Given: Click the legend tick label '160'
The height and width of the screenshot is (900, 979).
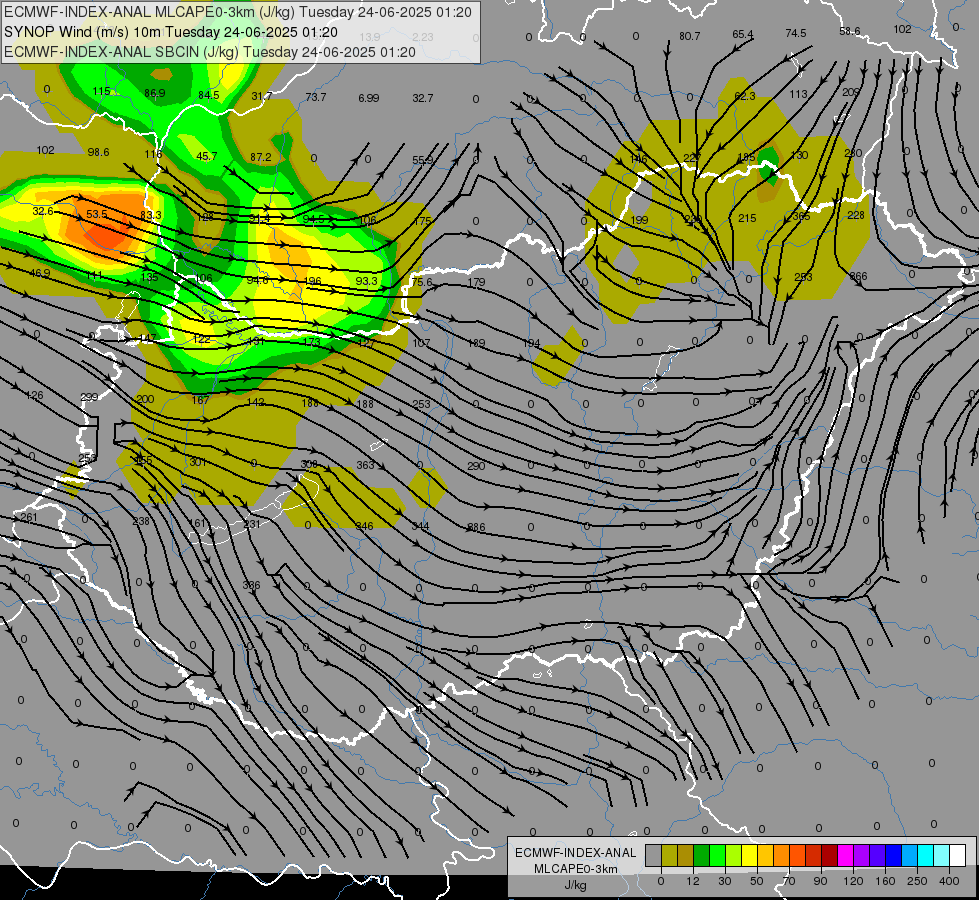Looking at the screenshot, I should tap(885, 881).
